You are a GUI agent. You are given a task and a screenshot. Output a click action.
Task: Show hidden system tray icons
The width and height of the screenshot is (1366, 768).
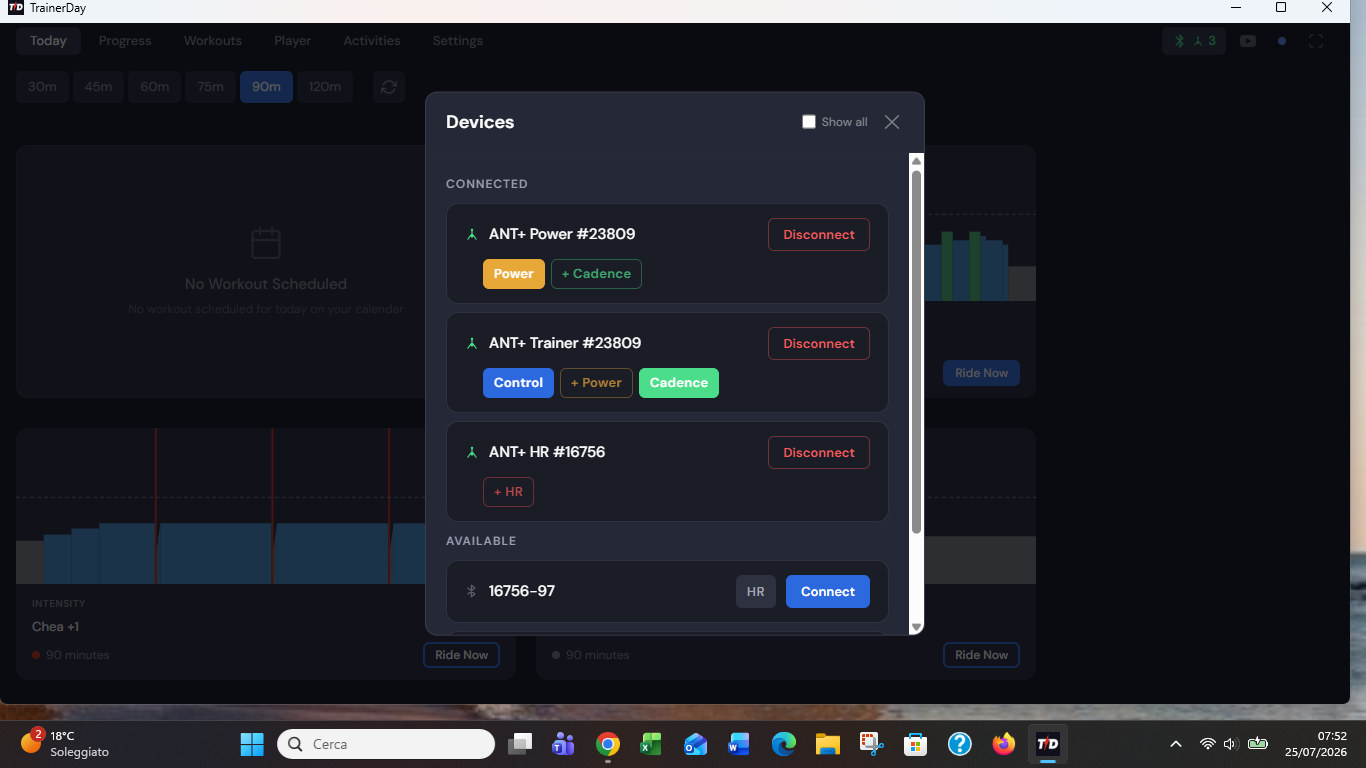pos(1176,744)
